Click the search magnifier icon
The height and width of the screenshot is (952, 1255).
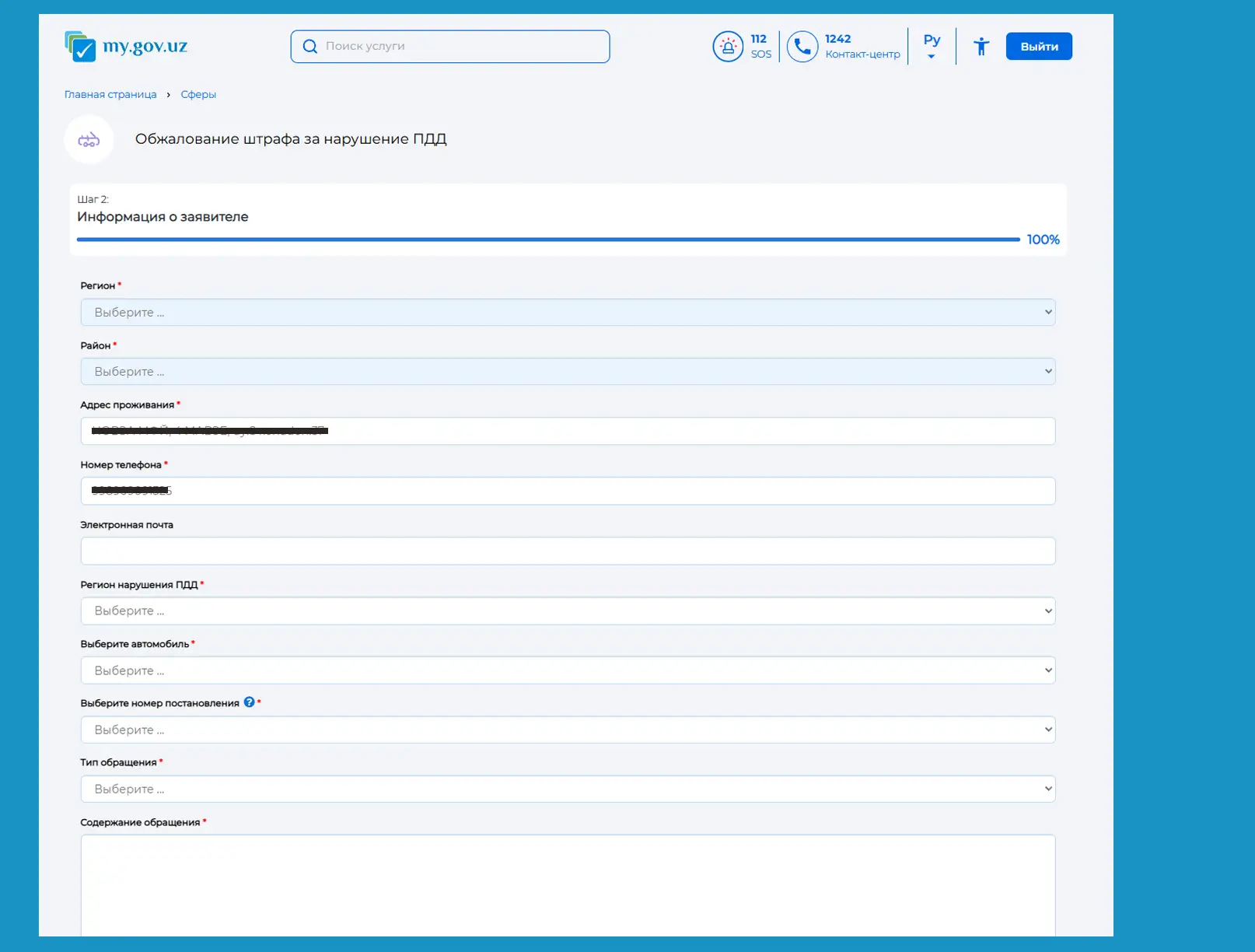tap(309, 47)
